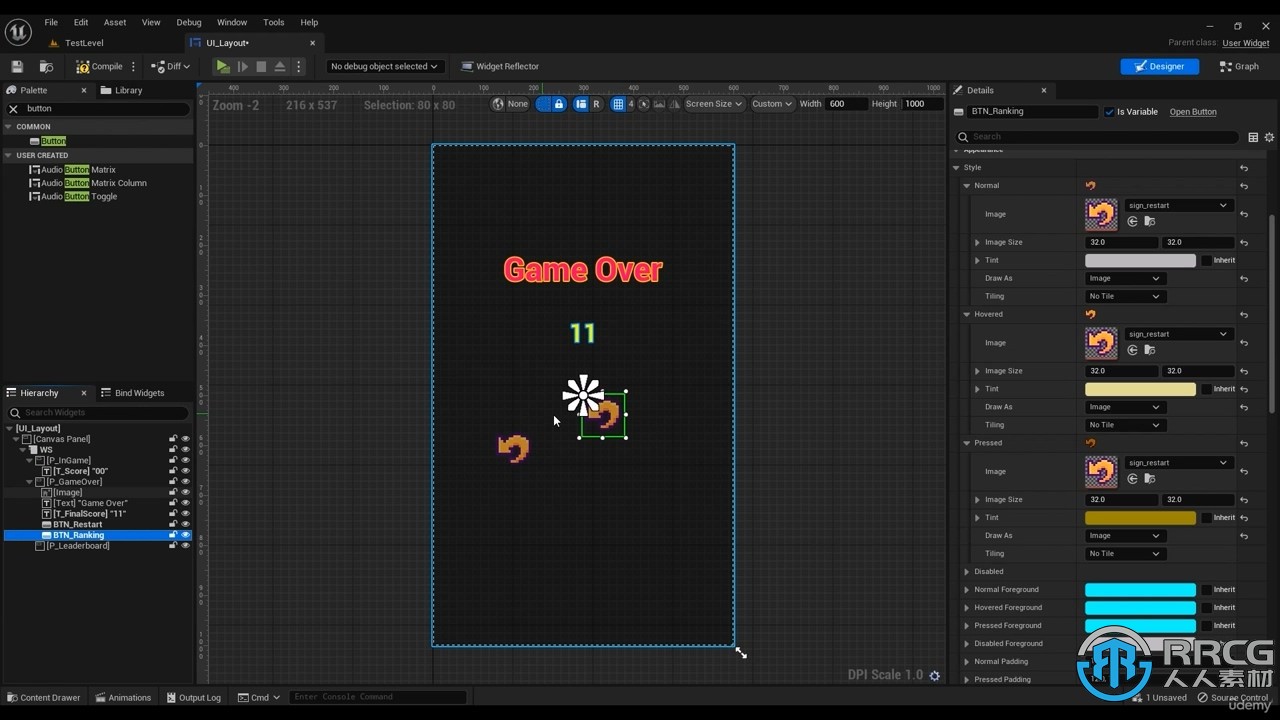1280x720 pixels.
Task: Open the Debug menu
Action: [189, 22]
